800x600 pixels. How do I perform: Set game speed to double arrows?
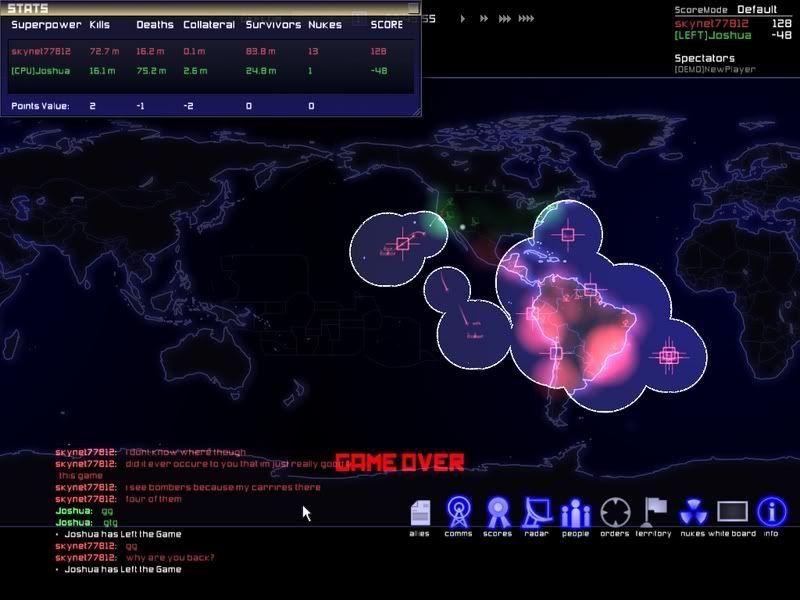point(484,18)
